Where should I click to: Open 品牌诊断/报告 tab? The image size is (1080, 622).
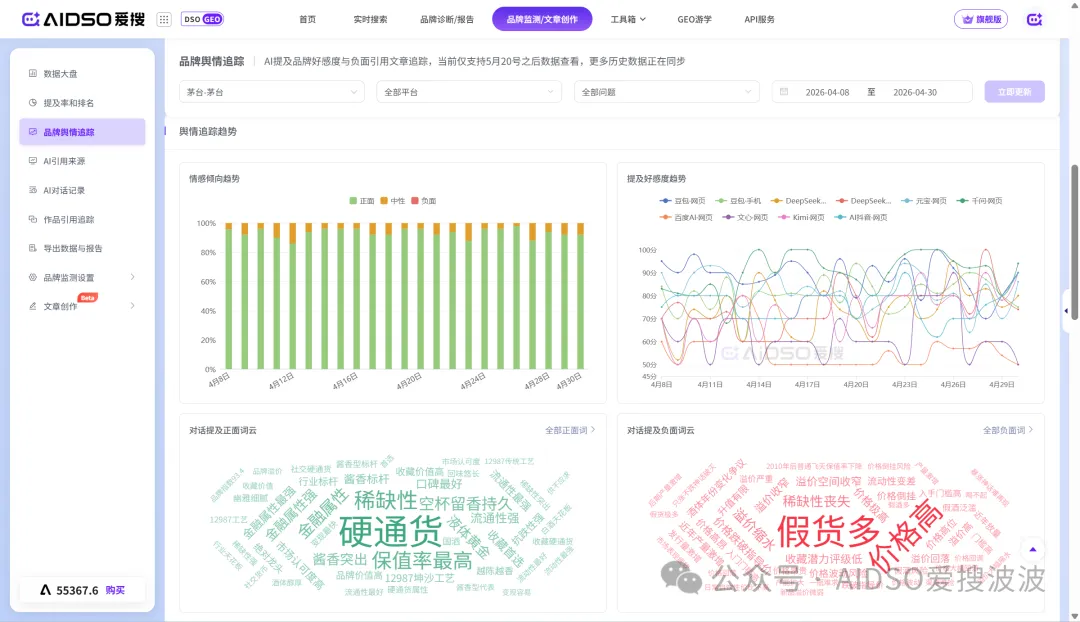tap(447, 19)
